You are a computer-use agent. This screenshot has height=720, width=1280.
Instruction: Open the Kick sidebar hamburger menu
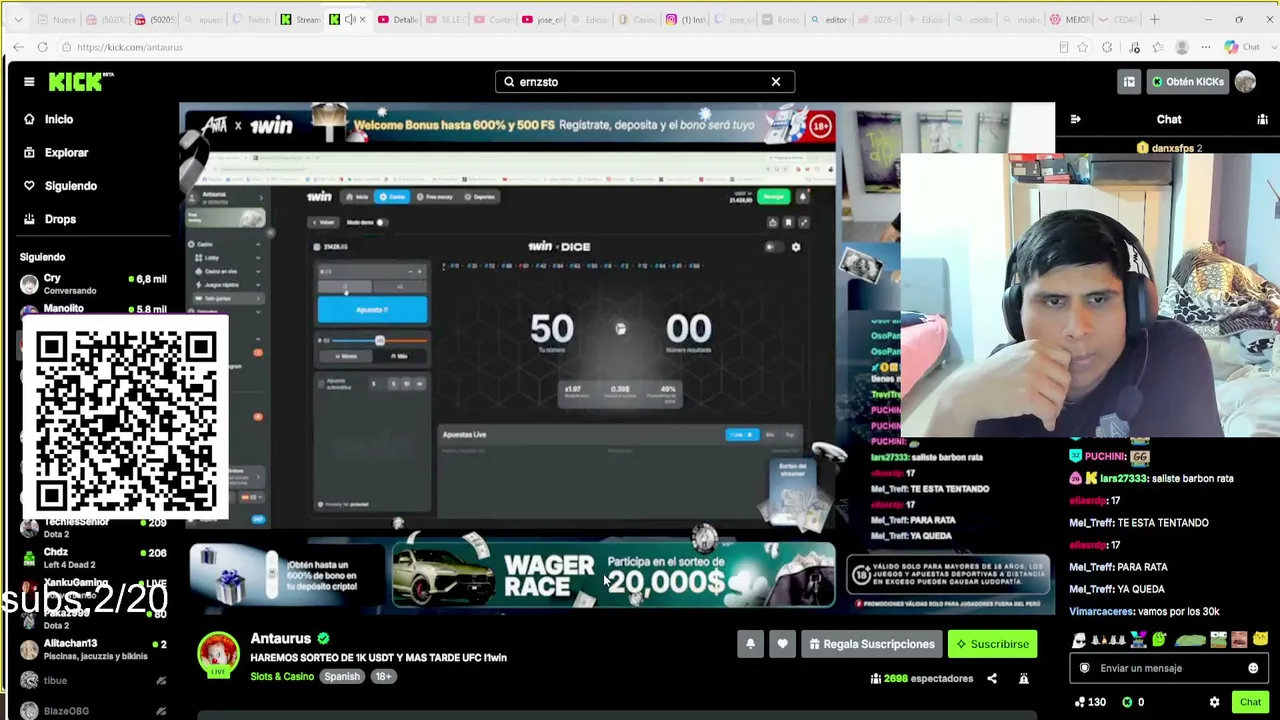click(29, 82)
